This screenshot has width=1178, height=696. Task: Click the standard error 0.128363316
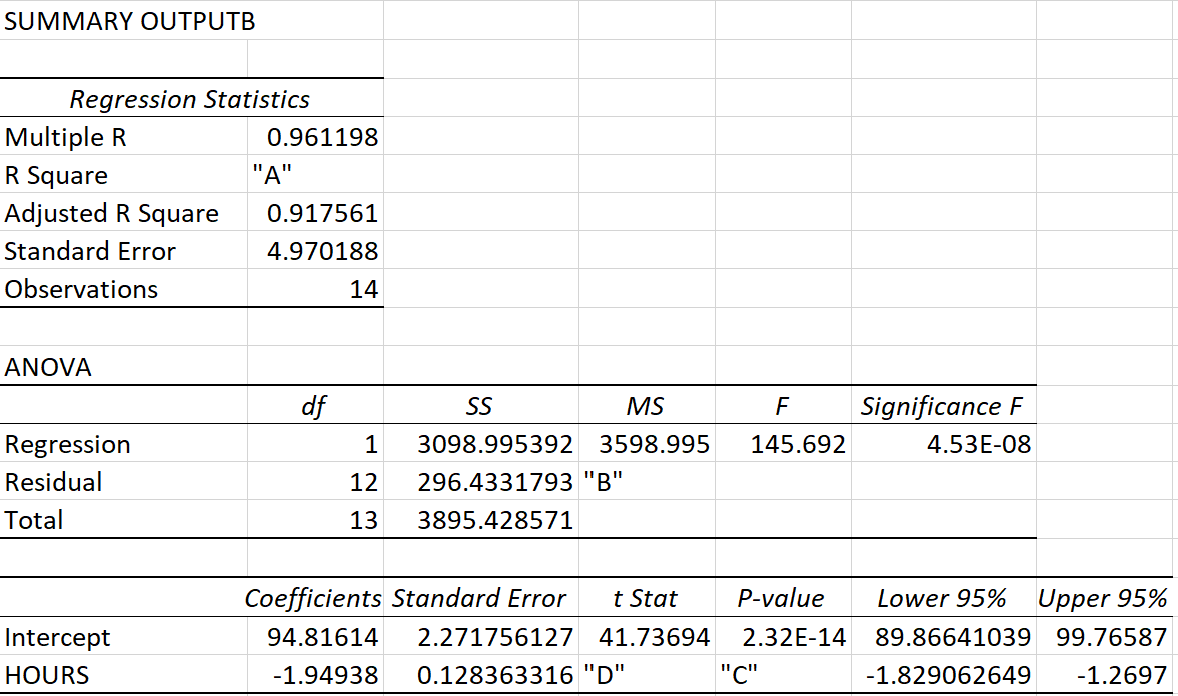point(495,676)
